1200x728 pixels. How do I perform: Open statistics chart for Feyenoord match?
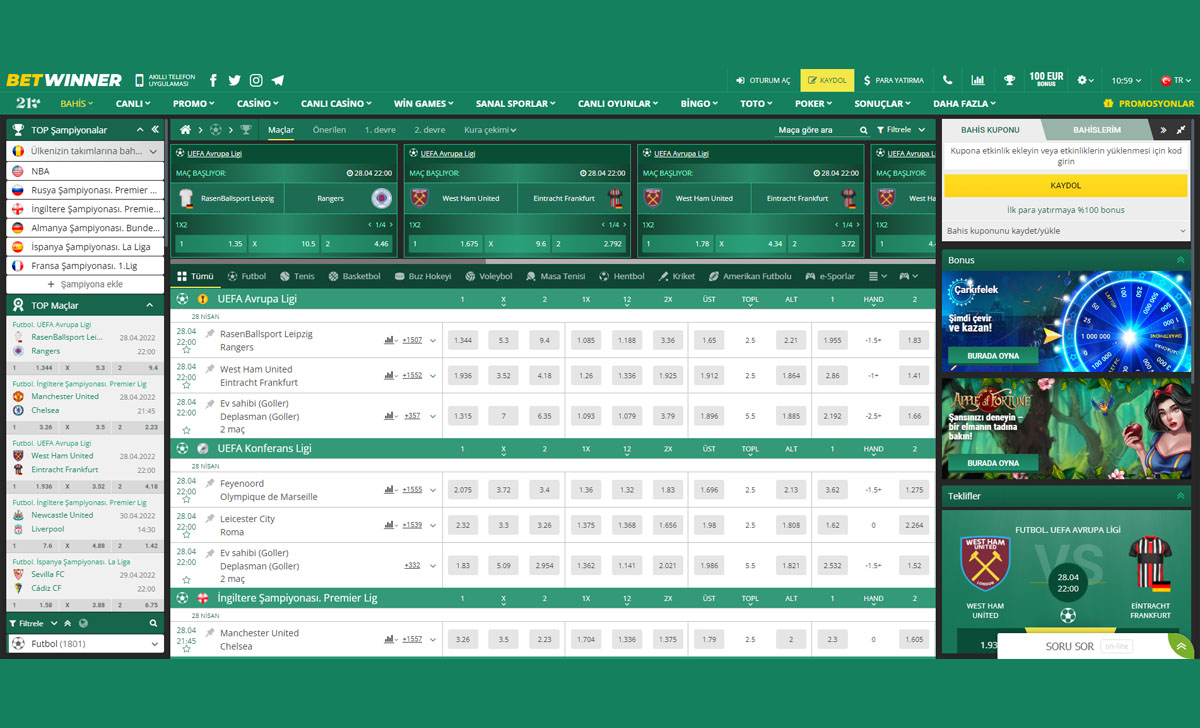tap(389, 490)
